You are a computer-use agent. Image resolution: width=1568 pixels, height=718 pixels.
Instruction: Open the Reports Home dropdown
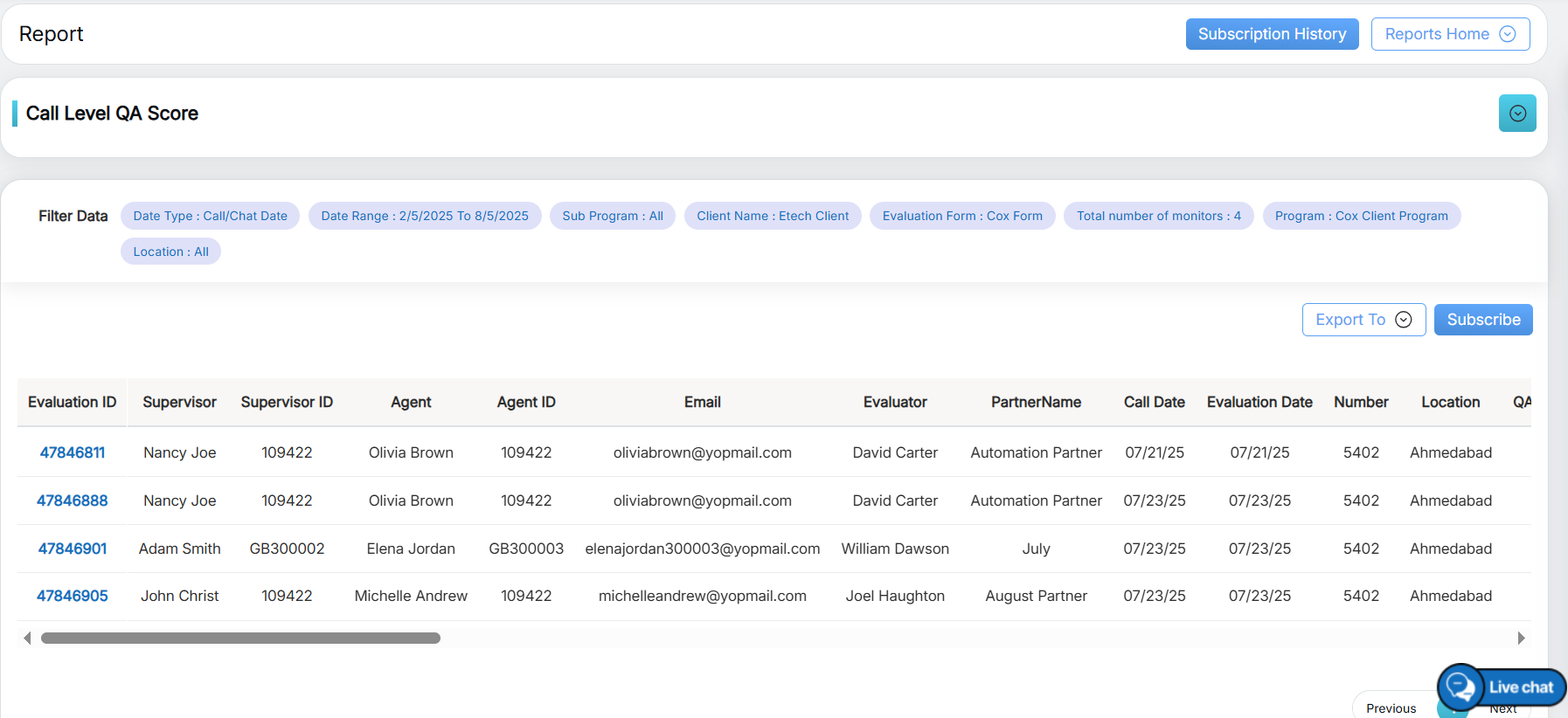[1449, 34]
